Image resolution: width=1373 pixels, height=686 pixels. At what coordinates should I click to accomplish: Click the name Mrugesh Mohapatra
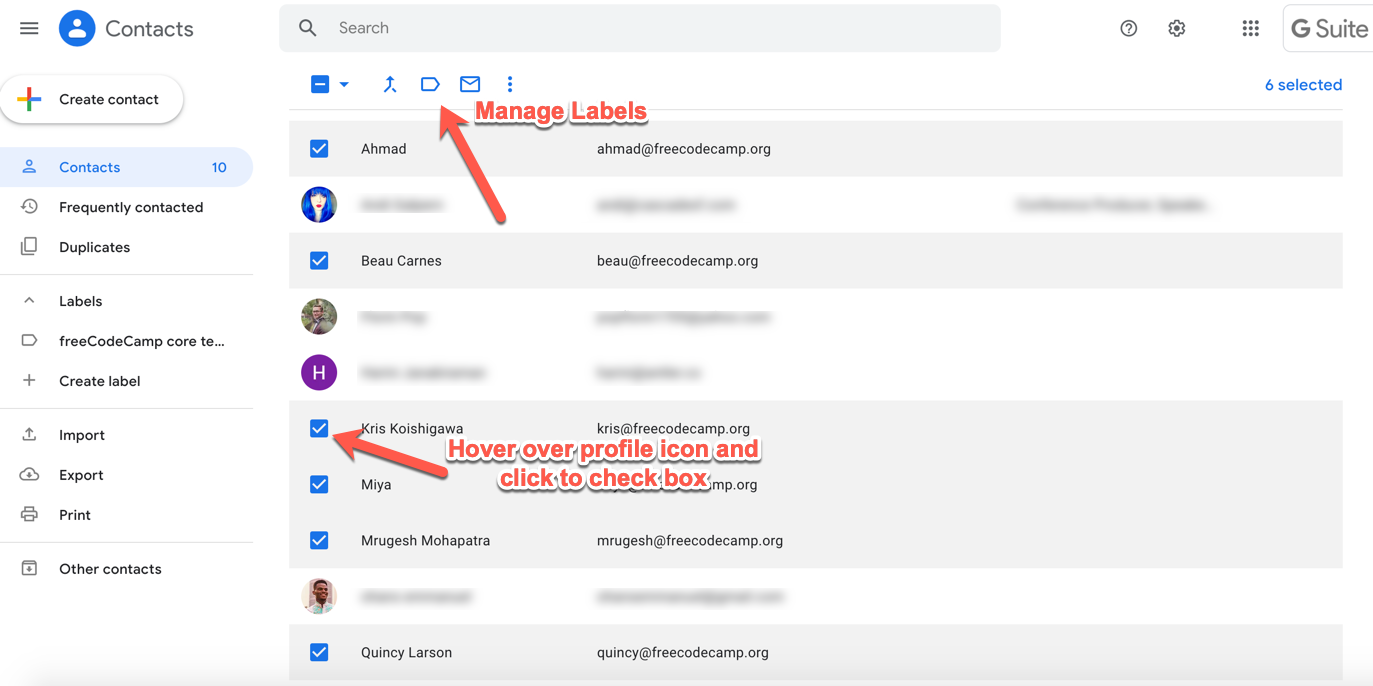point(426,541)
